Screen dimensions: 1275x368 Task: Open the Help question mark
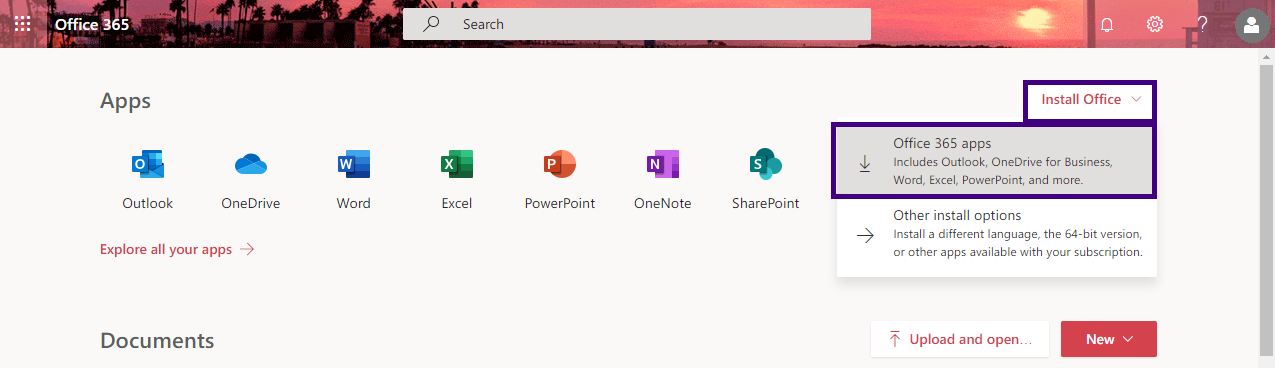click(x=1202, y=24)
